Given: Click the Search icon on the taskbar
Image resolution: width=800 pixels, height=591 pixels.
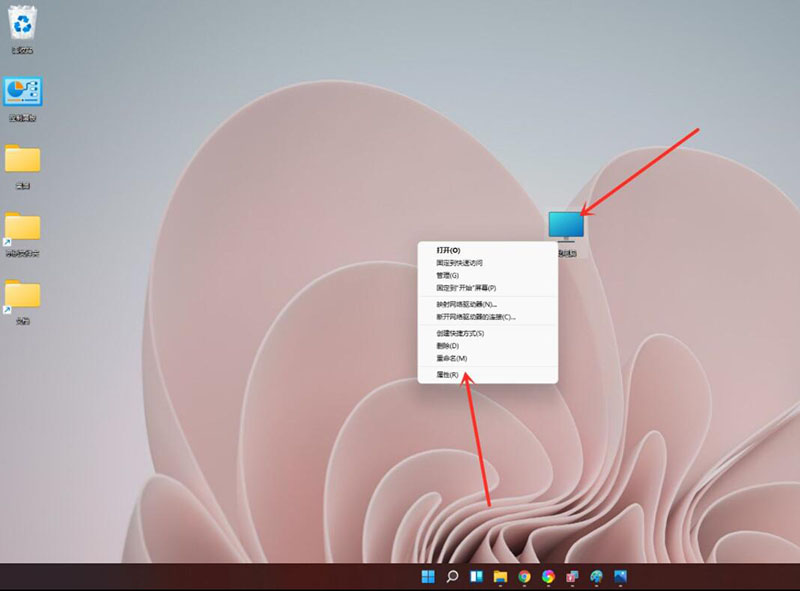Looking at the screenshot, I should [x=453, y=577].
